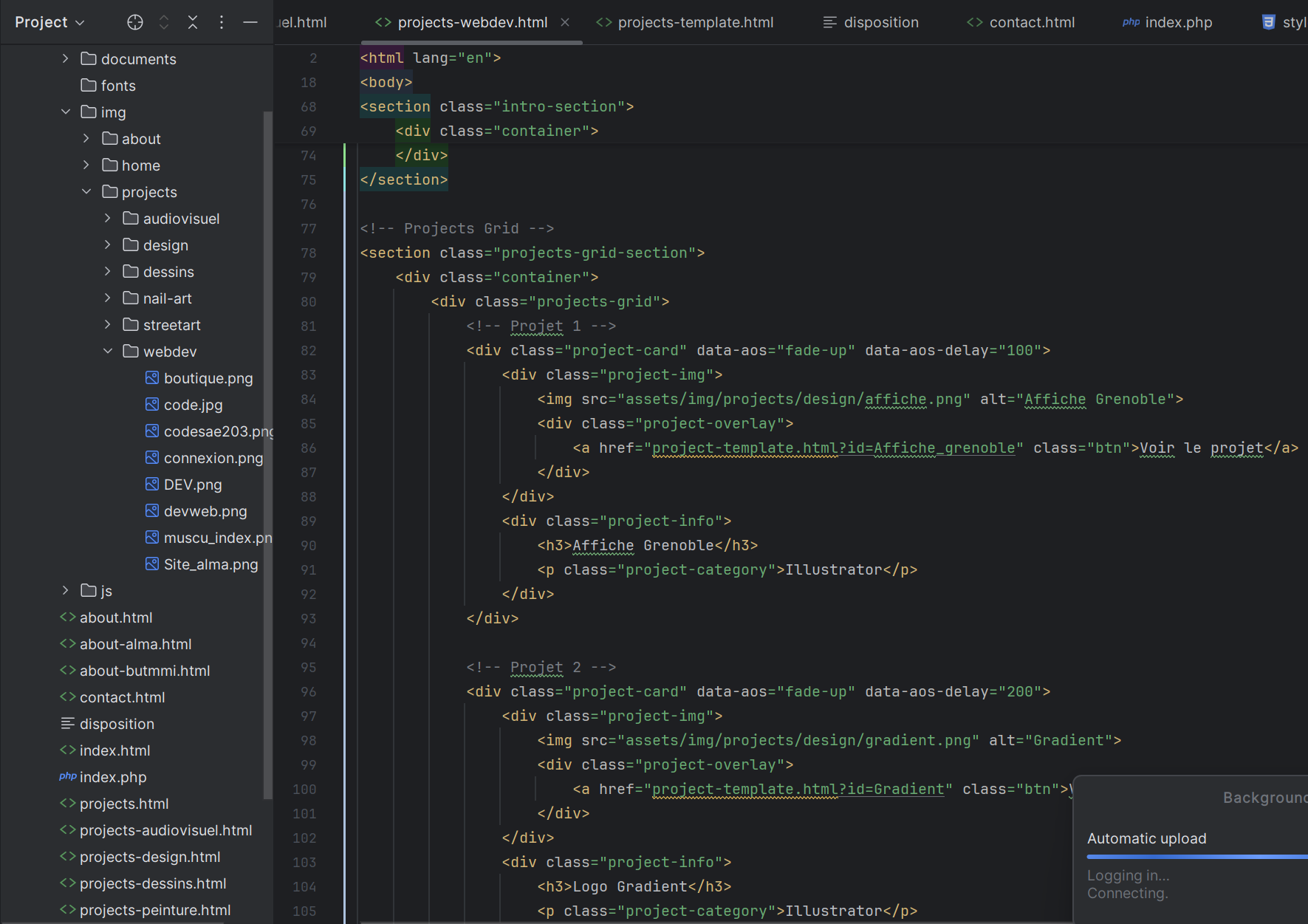Collapse the img folder

pos(66,112)
